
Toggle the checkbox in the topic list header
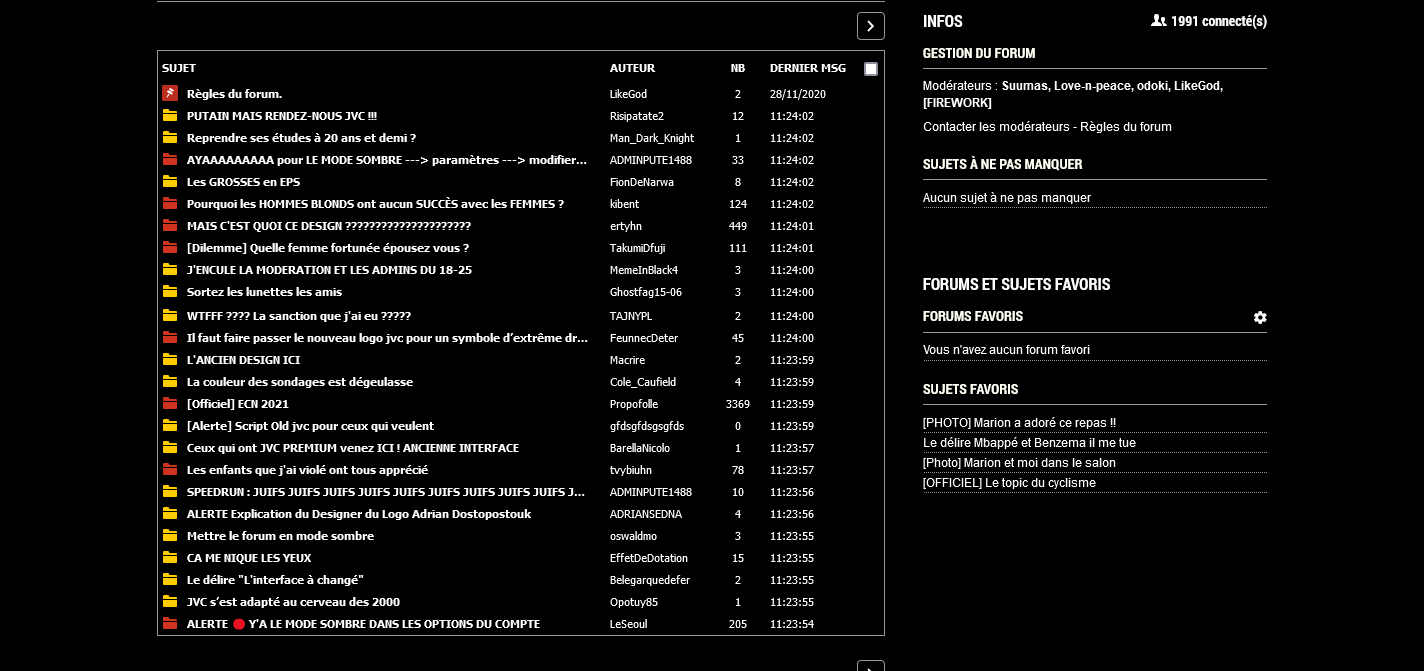871,69
